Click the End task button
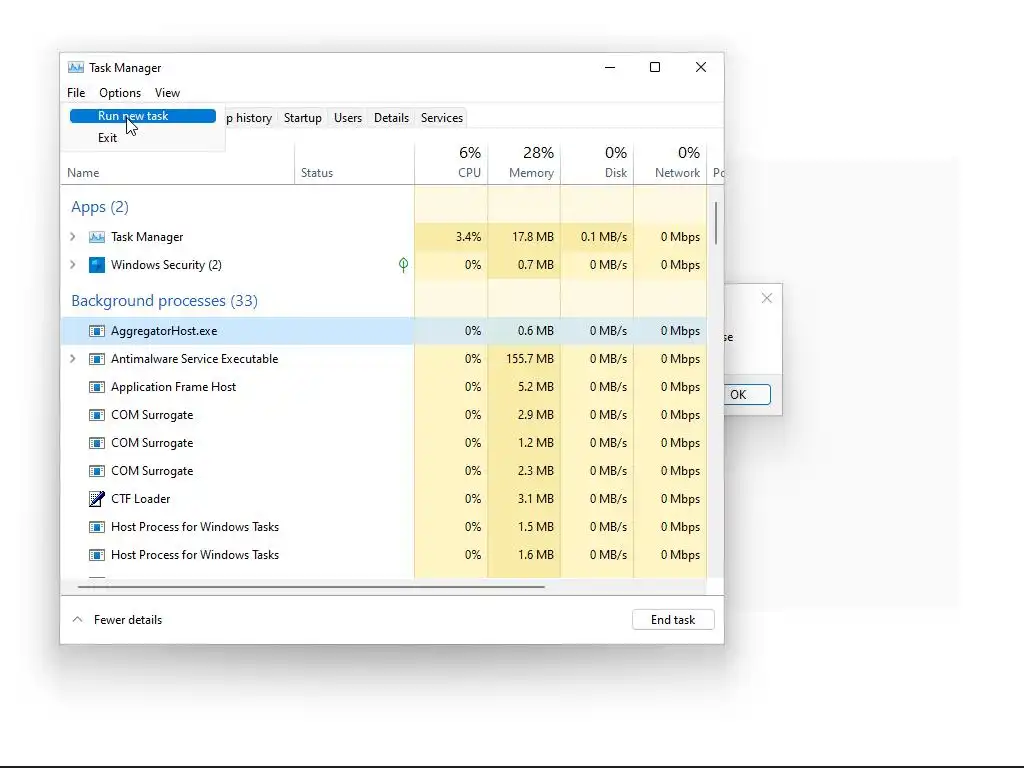Screen dimensions: 1024x768 pos(673,620)
